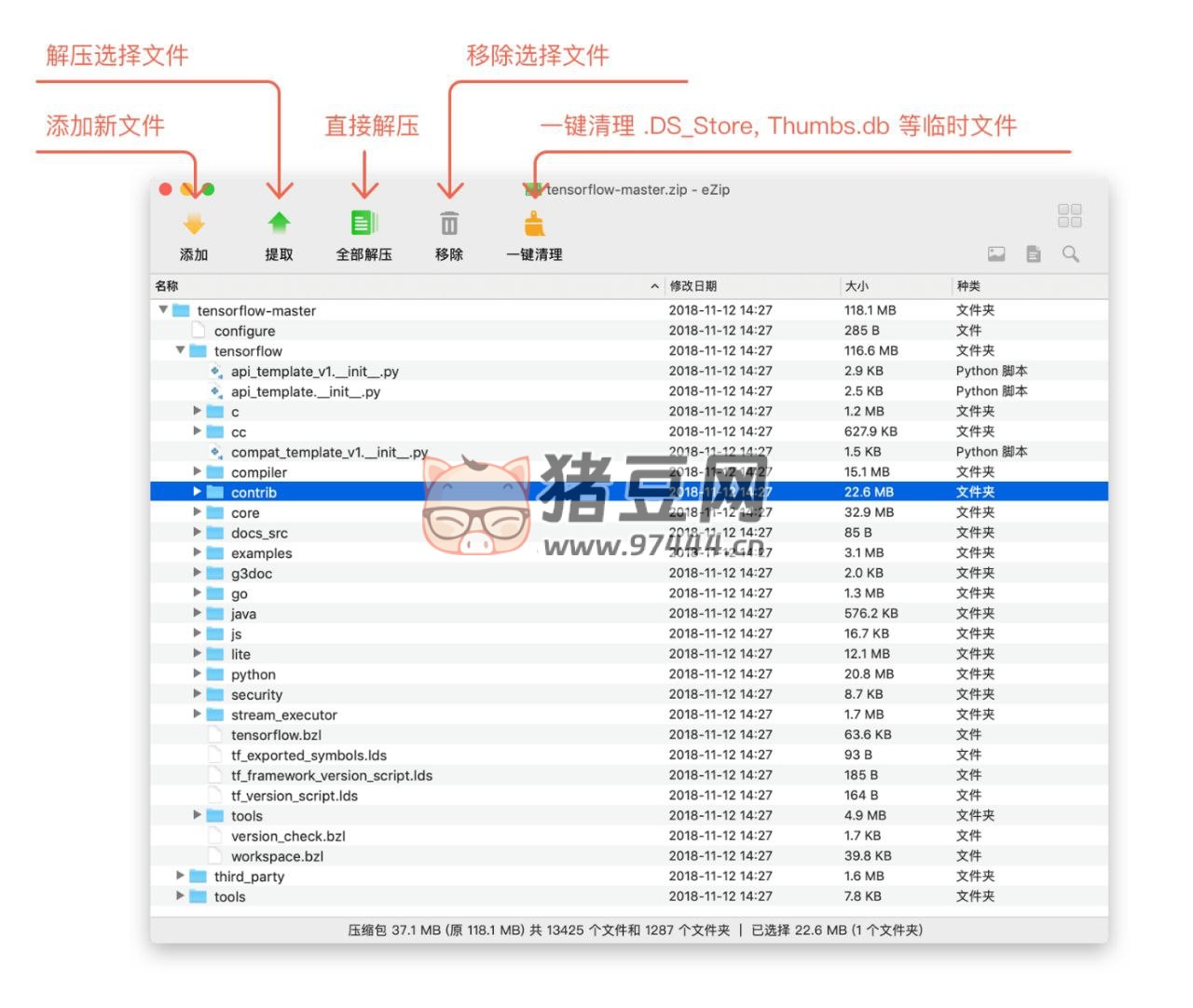Click the document preview icon near the search icon
This screenshot has height=1008, width=1193.
pos(1033,253)
